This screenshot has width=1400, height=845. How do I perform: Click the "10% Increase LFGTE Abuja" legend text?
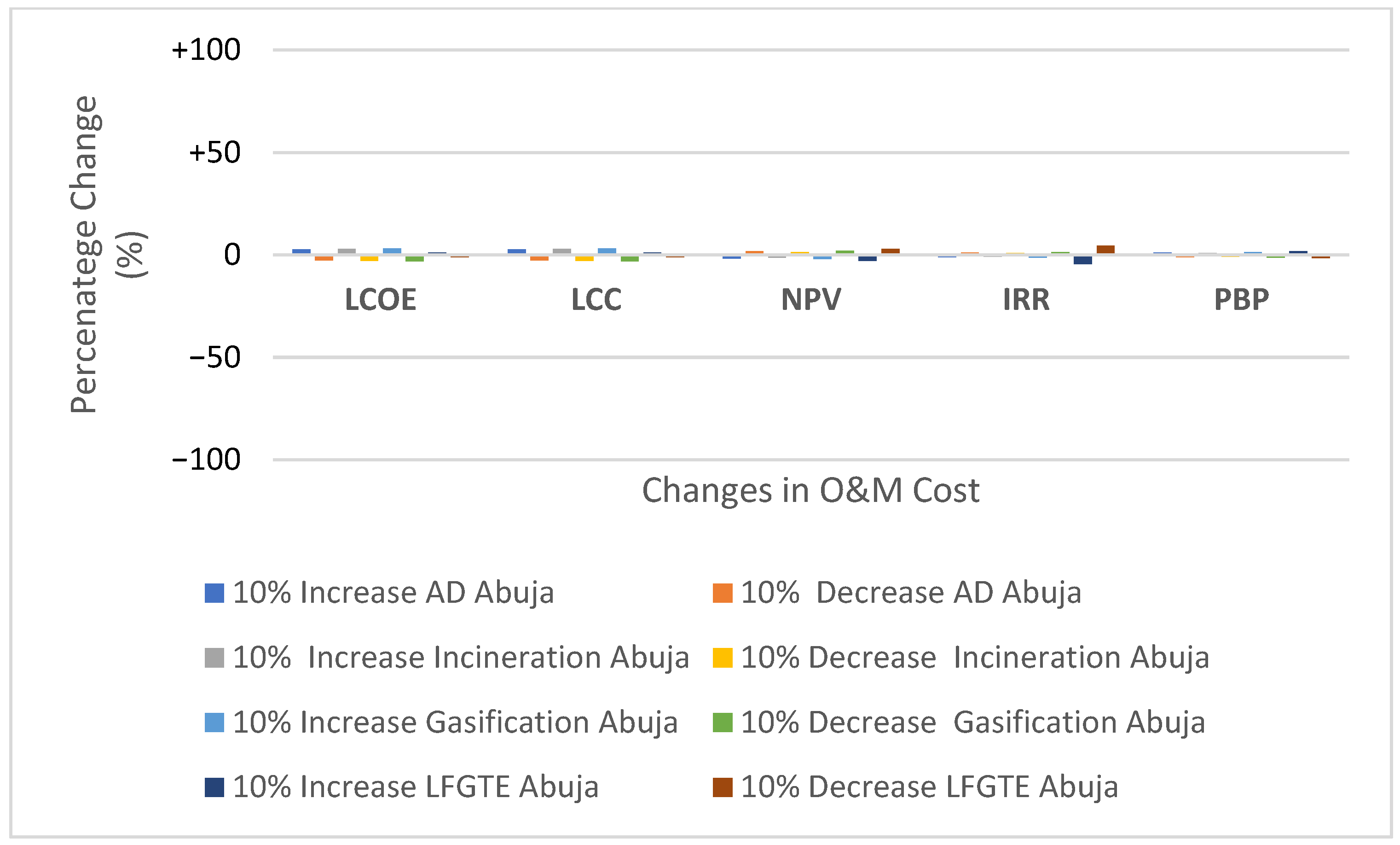[x=415, y=787]
